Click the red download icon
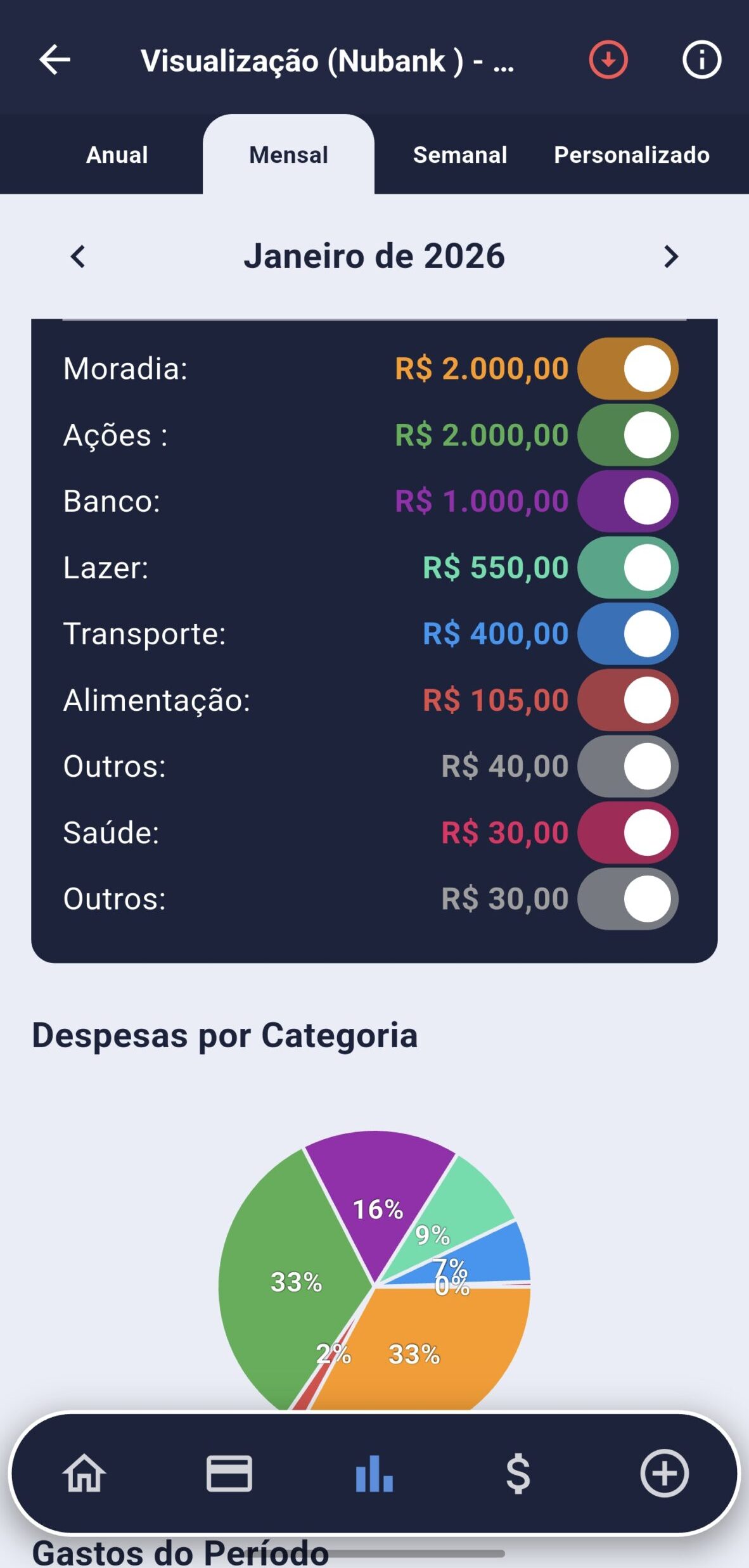This screenshot has width=749, height=1568. [608, 60]
